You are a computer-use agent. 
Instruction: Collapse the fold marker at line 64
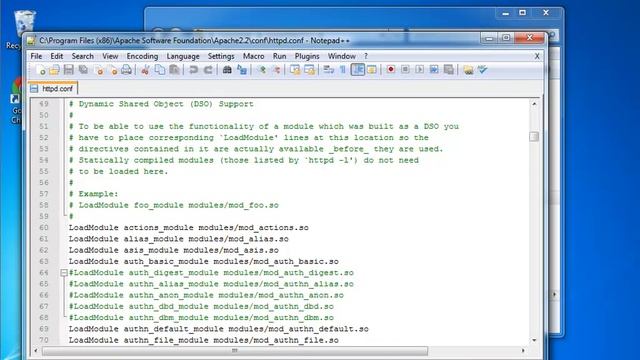[64, 272]
